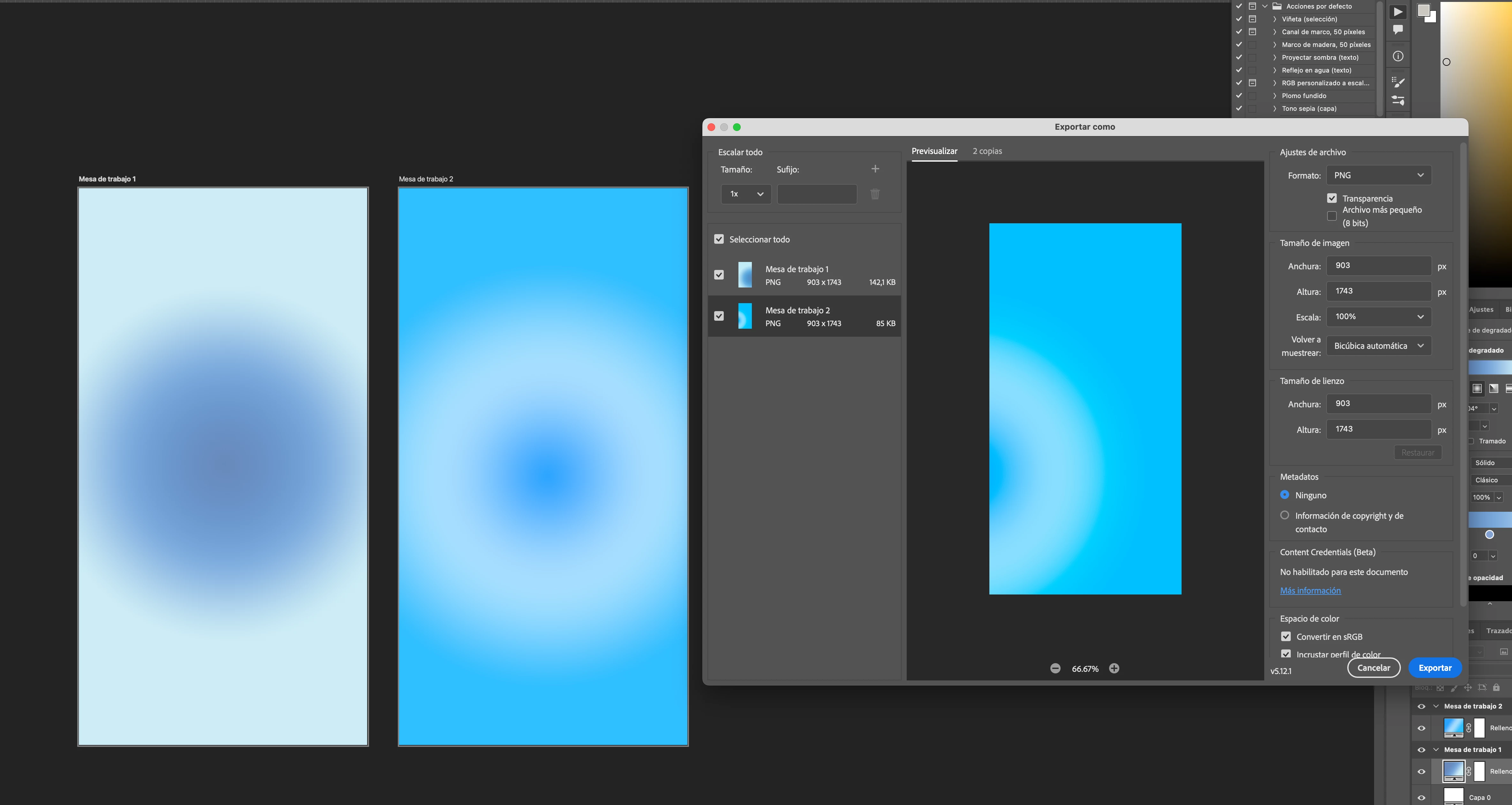Open the Actions panel play icon

tap(1398, 12)
